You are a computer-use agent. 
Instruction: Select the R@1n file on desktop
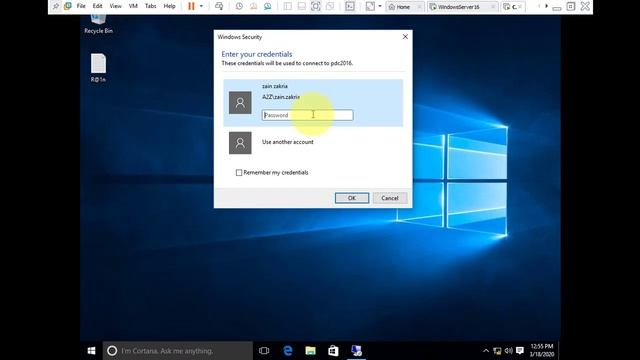(x=98, y=68)
